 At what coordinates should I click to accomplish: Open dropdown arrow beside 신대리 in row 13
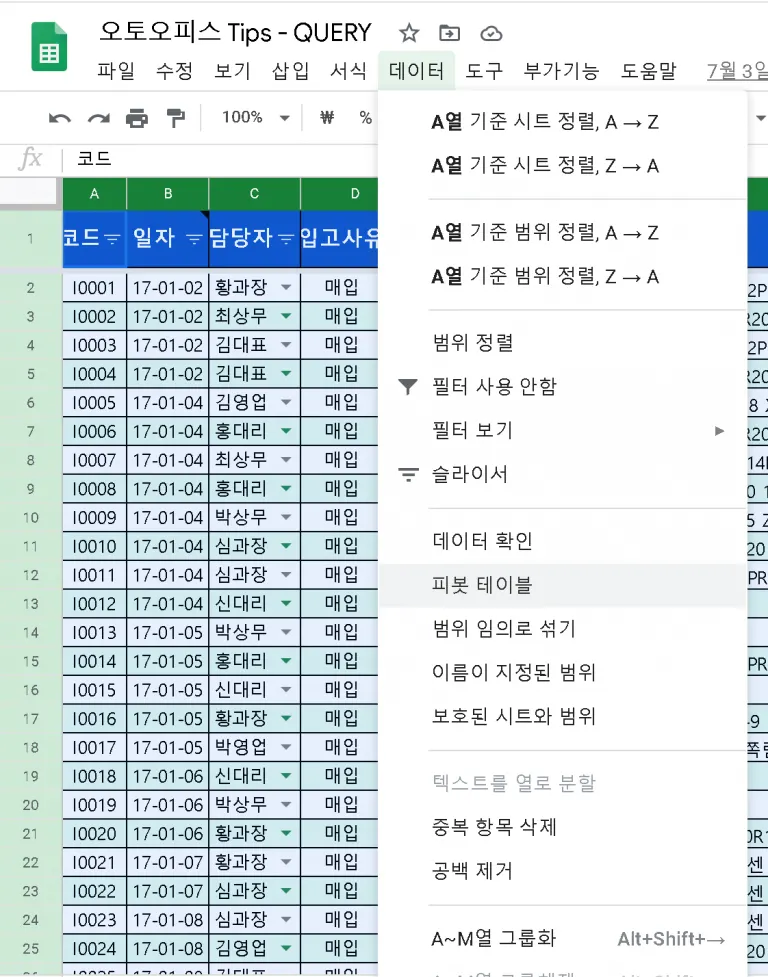[x=286, y=603]
